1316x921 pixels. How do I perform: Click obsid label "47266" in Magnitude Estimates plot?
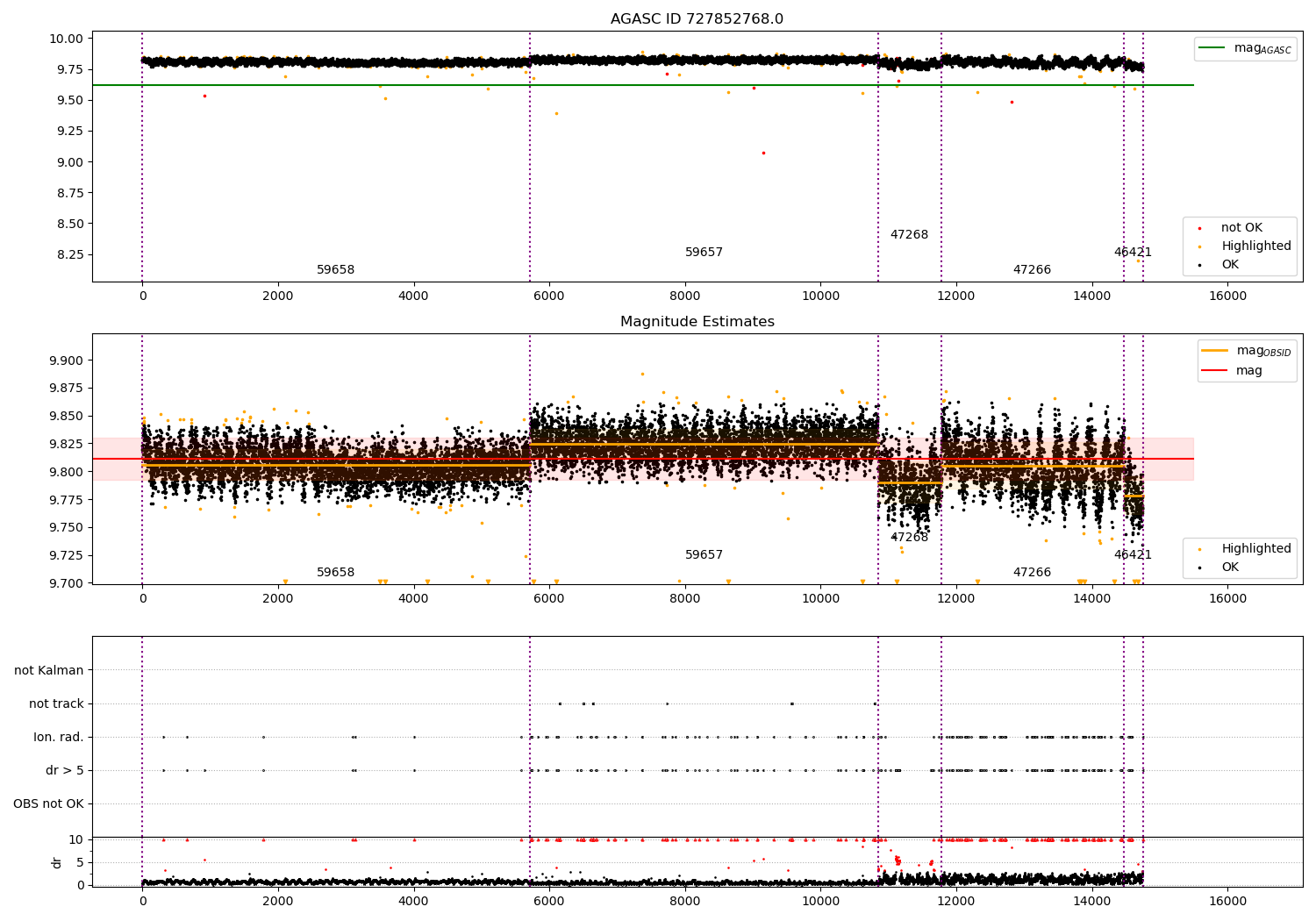coord(1032,573)
